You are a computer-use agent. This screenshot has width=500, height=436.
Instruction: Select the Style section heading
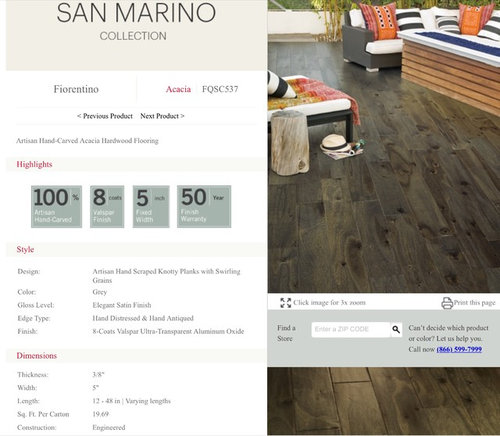[25, 249]
